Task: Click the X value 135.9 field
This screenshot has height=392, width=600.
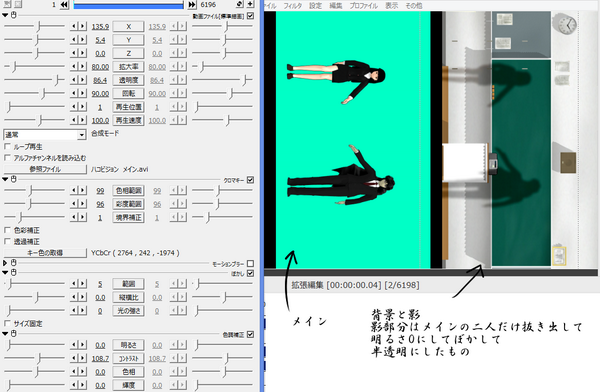Action: (100, 26)
